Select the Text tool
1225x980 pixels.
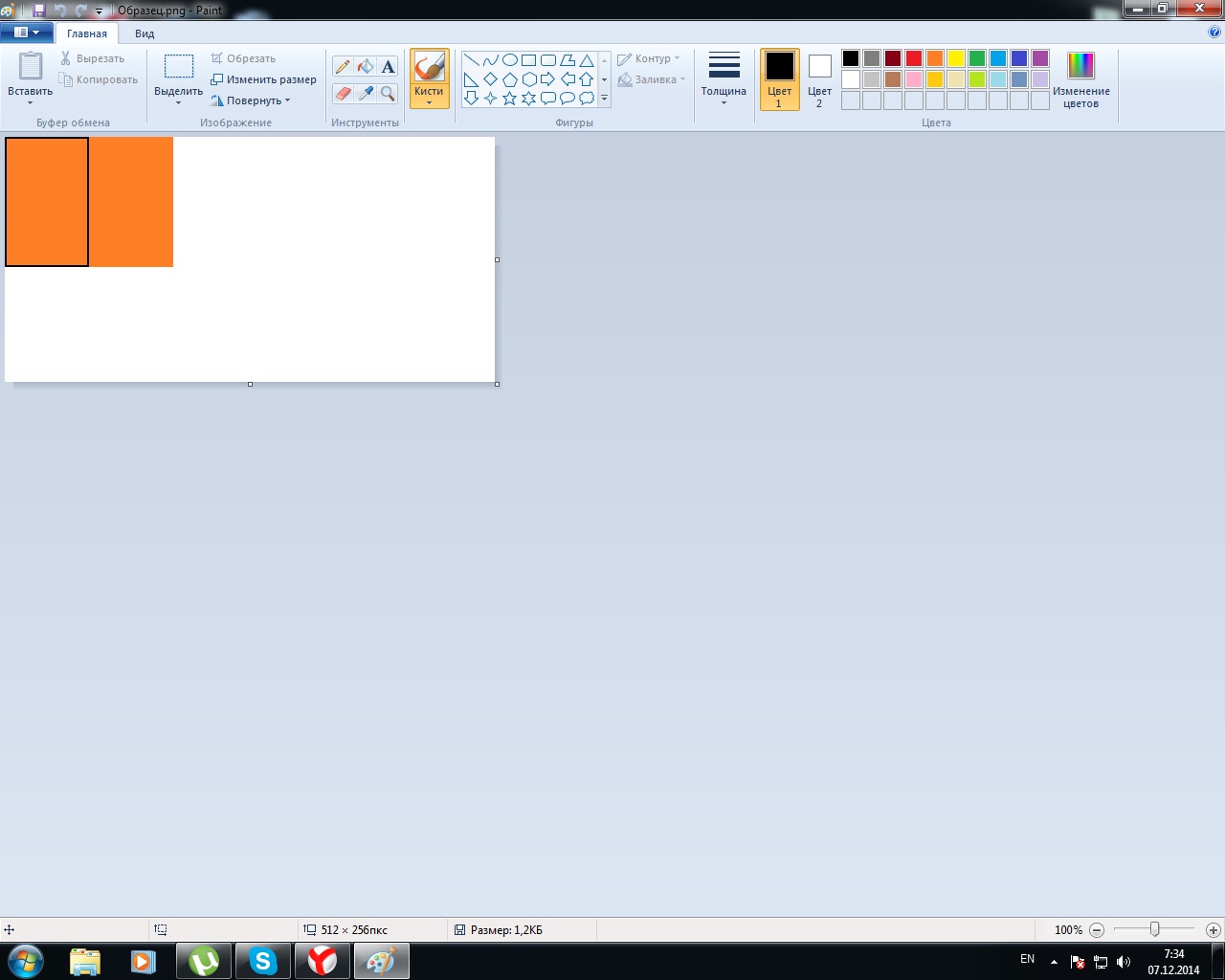tap(388, 66)
